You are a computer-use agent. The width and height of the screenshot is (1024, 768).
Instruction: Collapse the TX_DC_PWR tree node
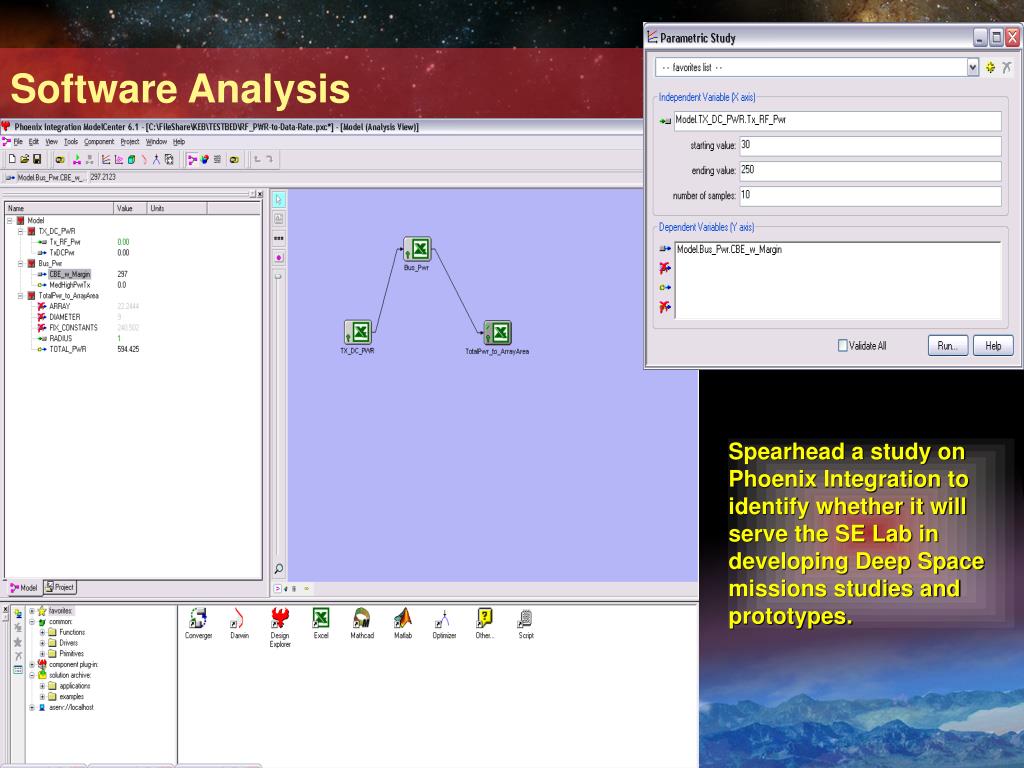click(20, 231)
